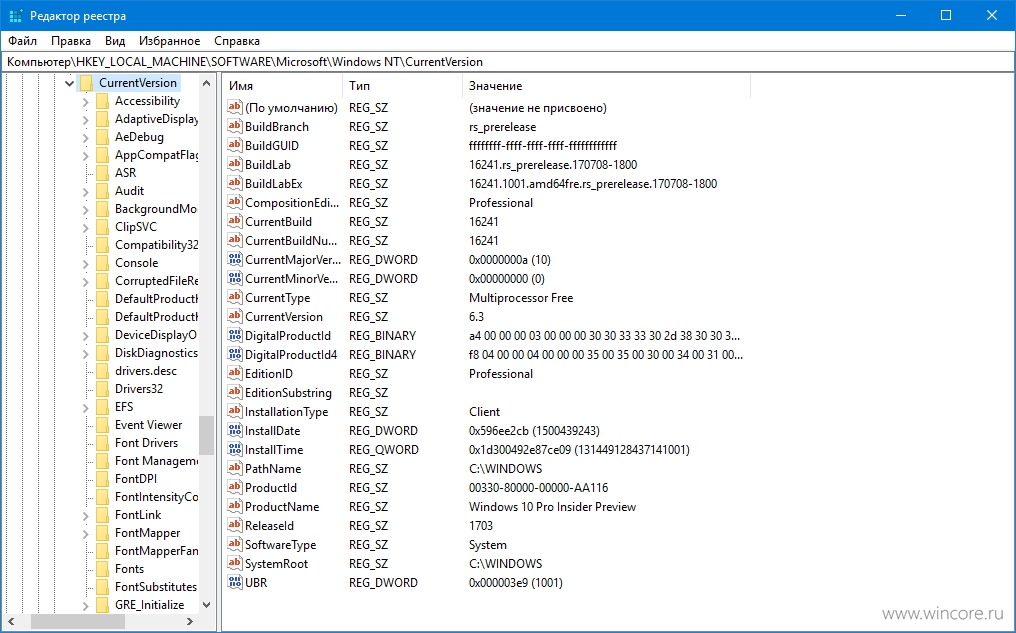Expand the ClipSVC key

(86, 227)
